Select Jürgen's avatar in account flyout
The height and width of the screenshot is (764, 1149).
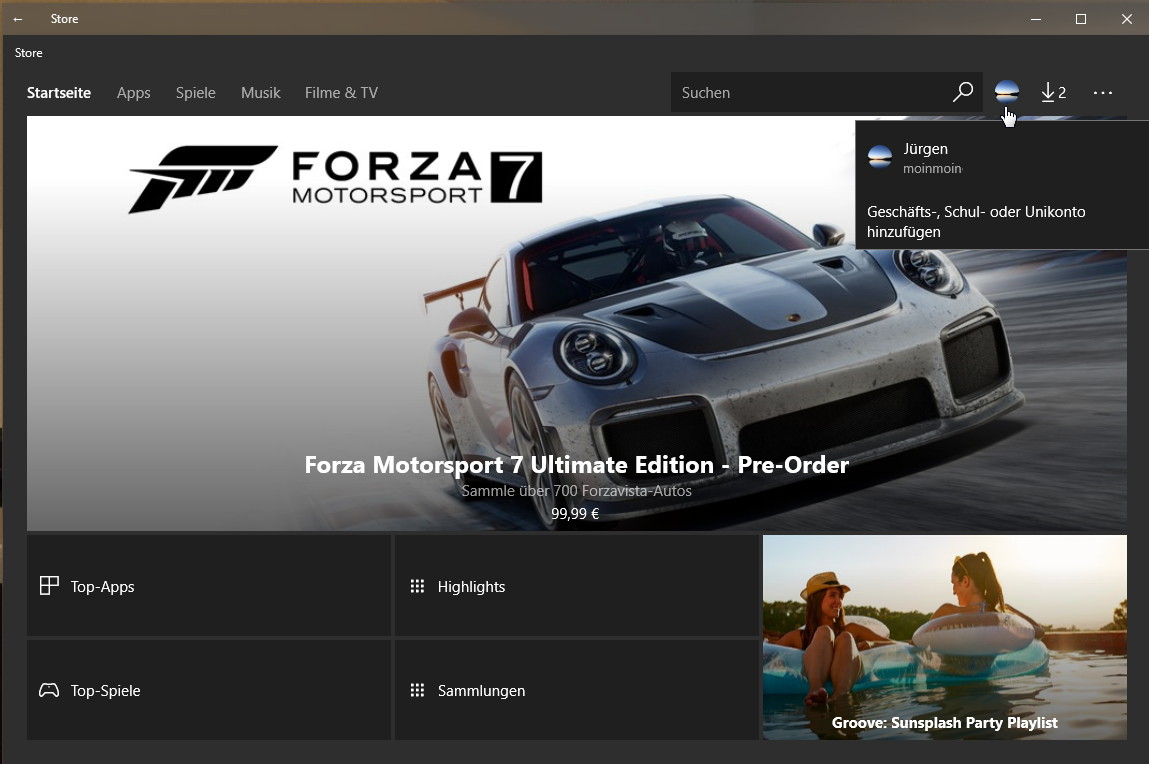(x=879, y=156)
